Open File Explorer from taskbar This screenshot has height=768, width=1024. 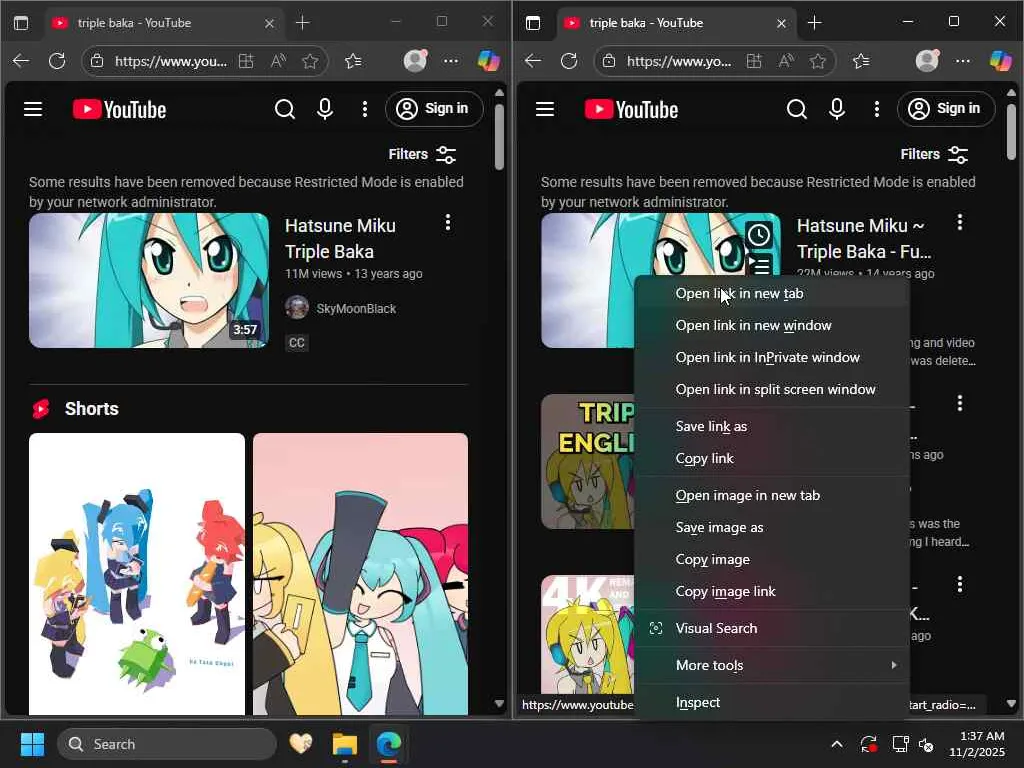coord(344,744)
